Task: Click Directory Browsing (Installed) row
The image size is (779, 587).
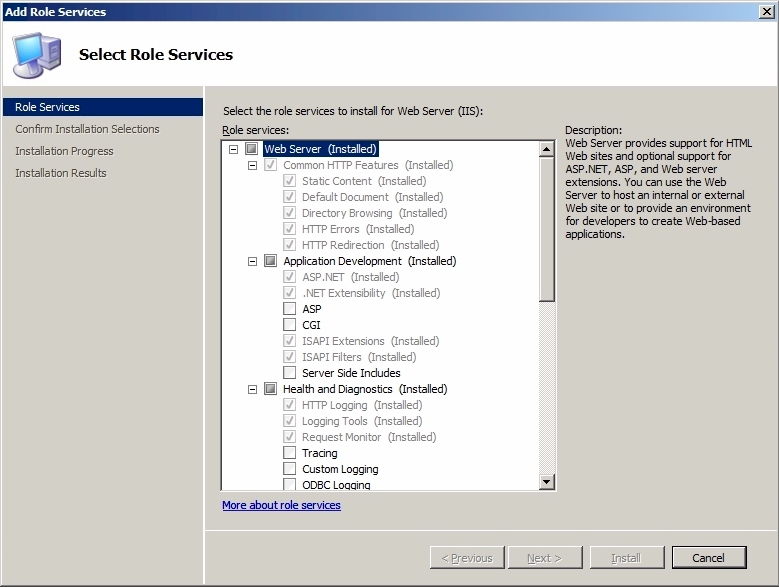Action: (375, 213)
